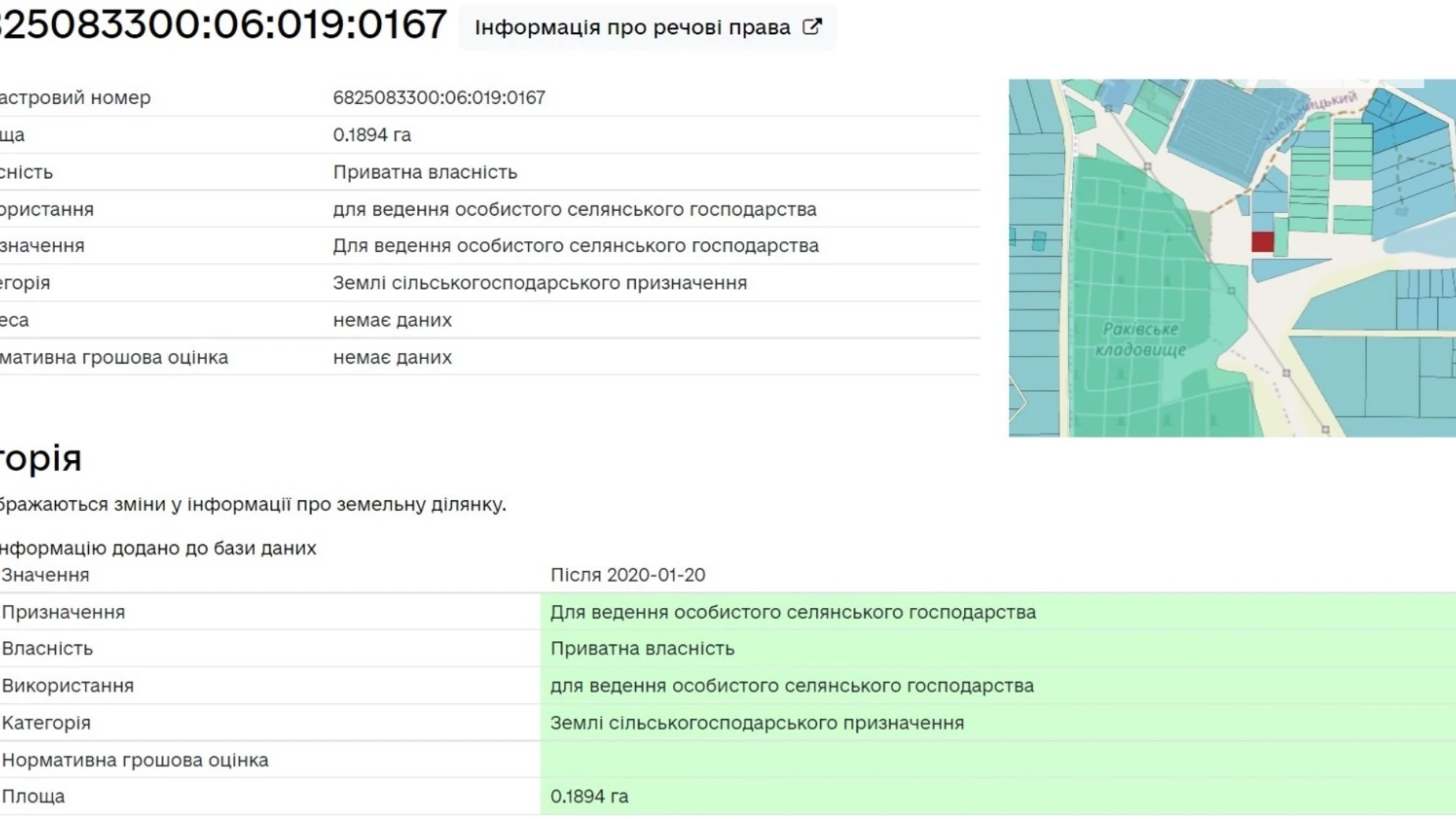
Task: Click the large cadastral number heading
Action: (223, 24)
